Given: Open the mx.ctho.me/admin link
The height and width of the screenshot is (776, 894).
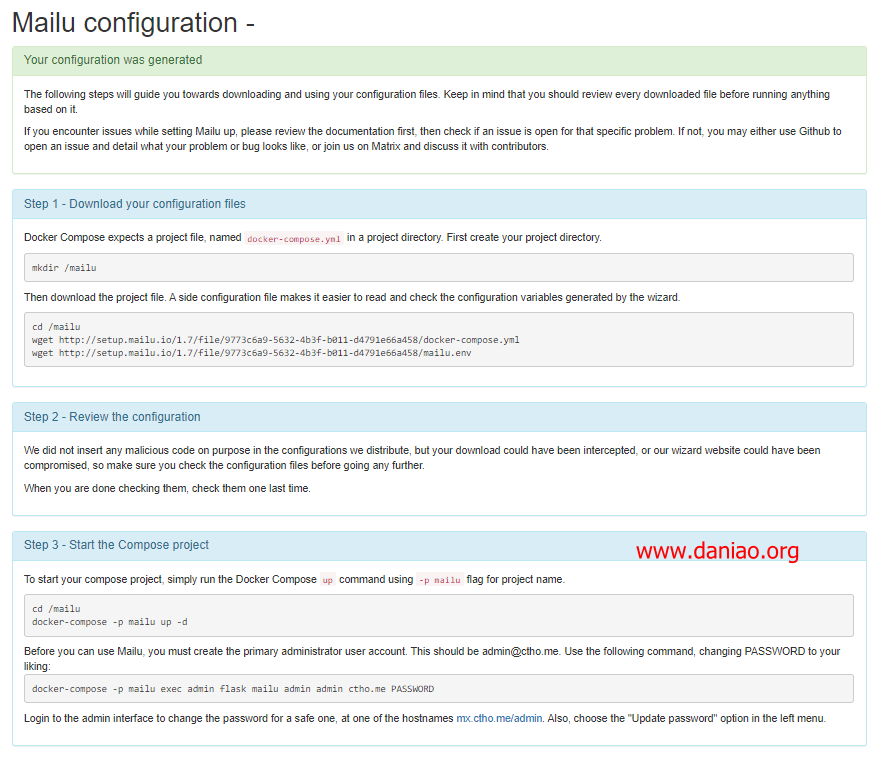Looking at the screenshot, I should point(499,718).
